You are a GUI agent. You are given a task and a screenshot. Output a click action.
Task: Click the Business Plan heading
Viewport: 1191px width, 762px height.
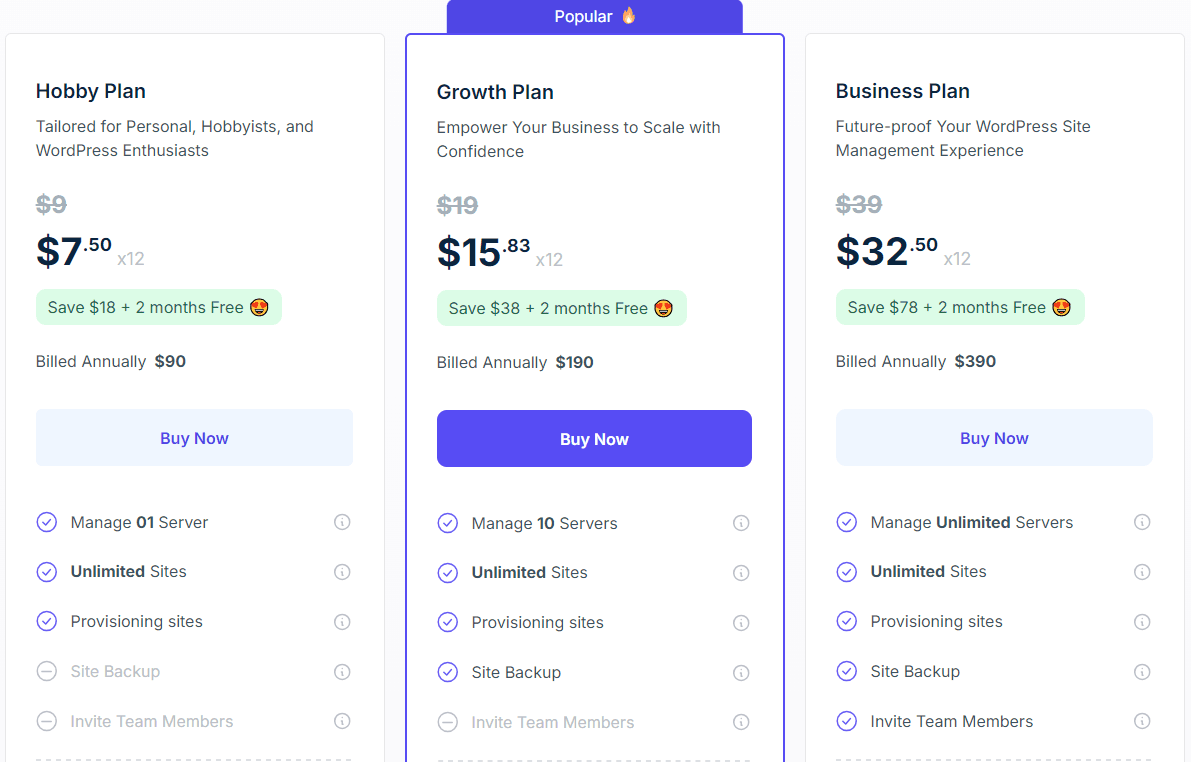tap(902, 91)
